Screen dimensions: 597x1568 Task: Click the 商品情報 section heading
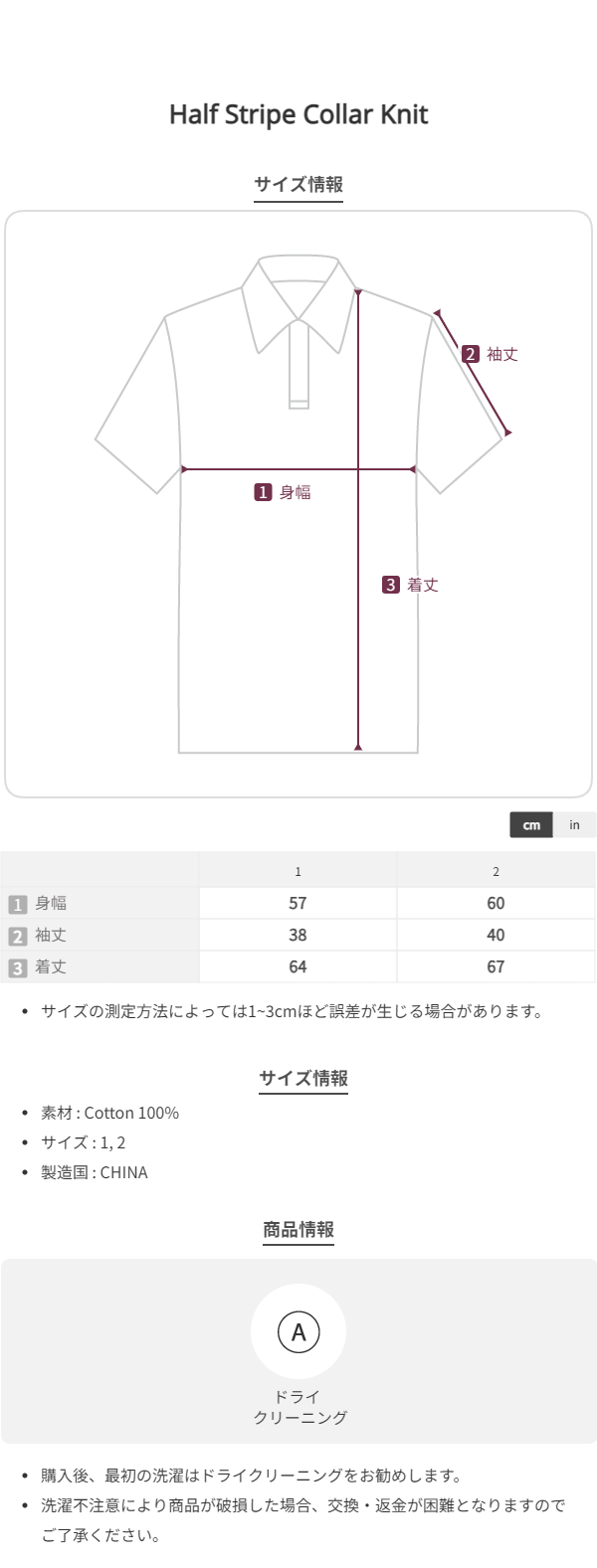(x=298, y=1230)
